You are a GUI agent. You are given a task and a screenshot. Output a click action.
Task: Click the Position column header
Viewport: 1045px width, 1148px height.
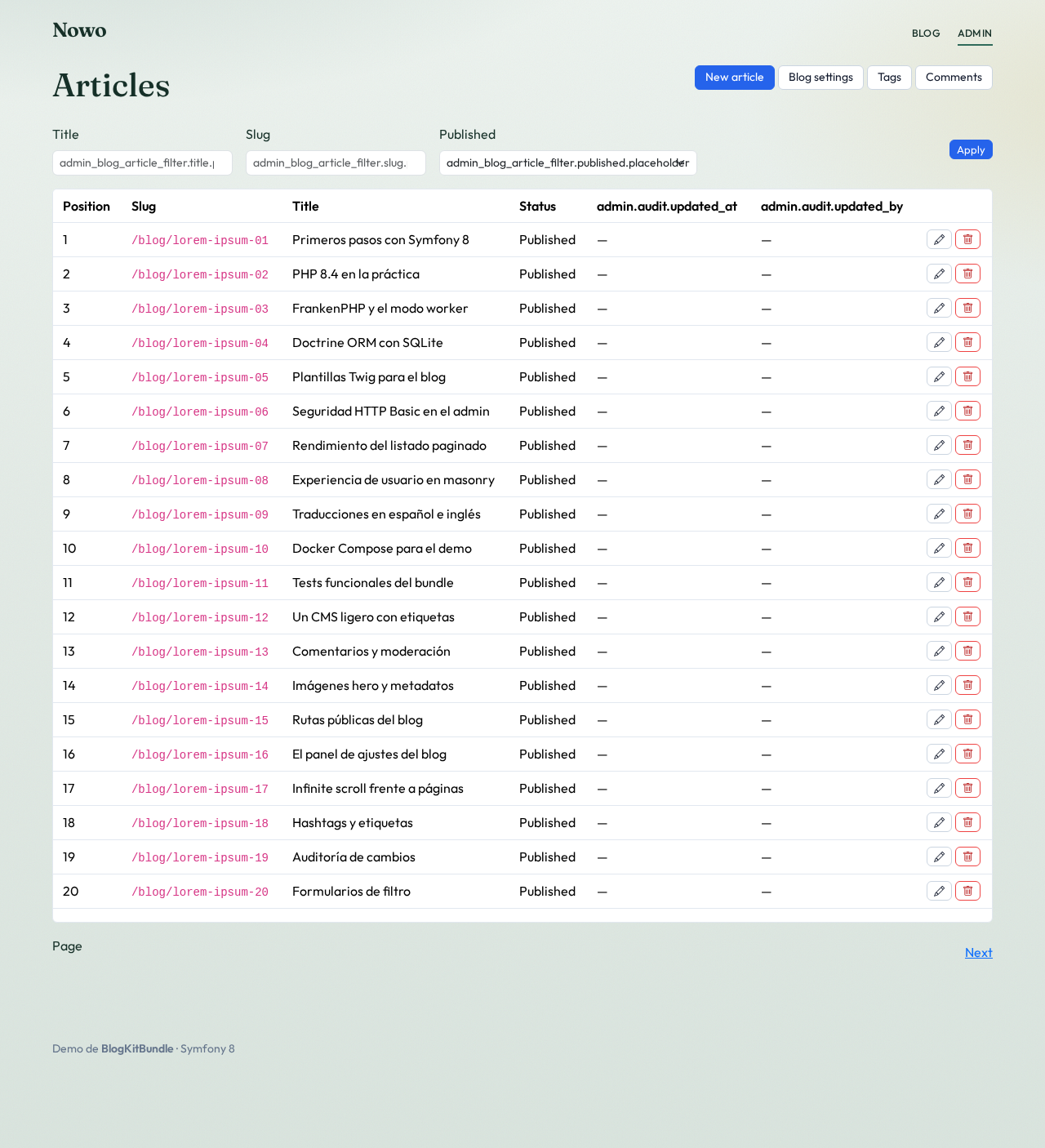coord(87,207)
